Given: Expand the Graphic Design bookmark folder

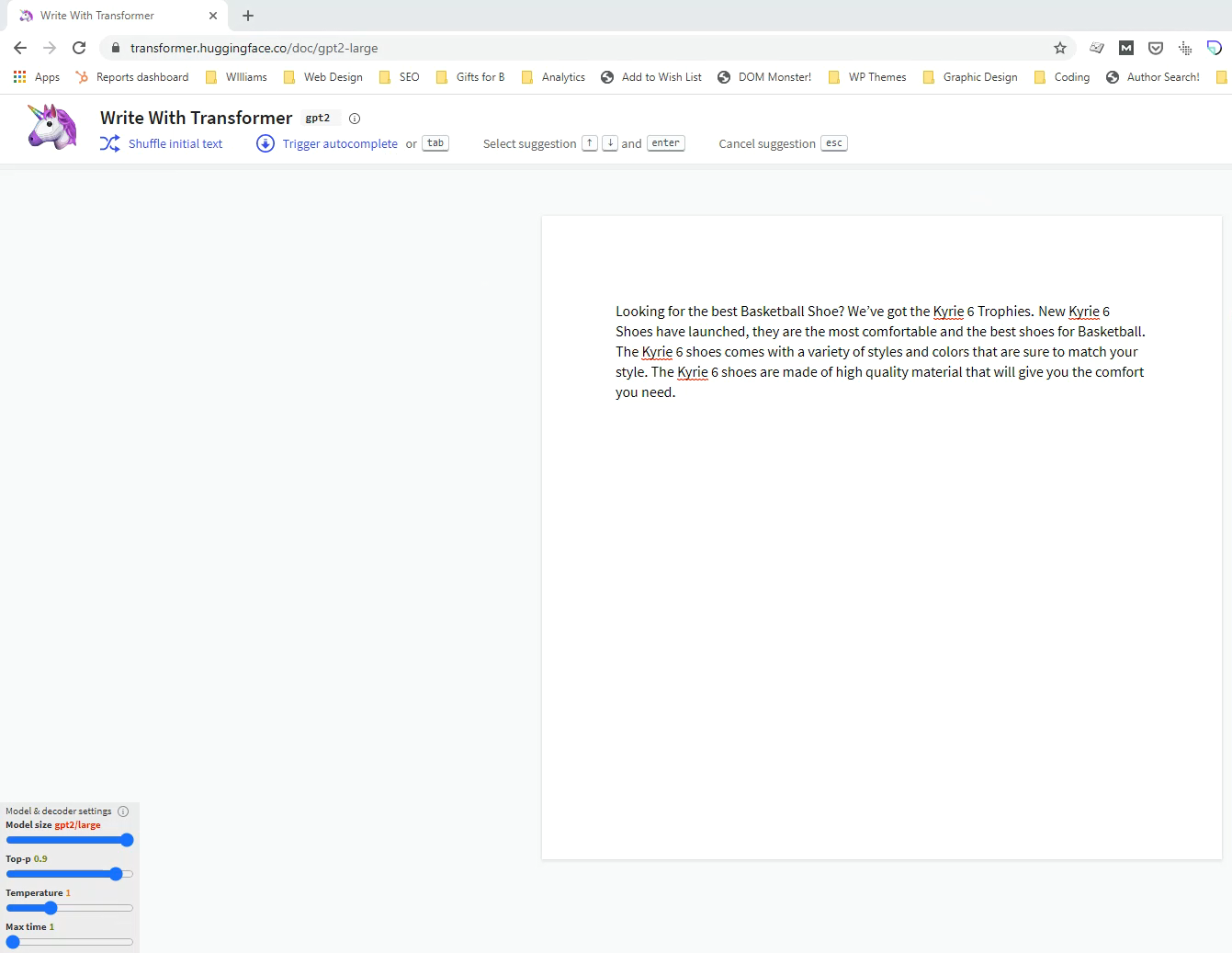Looking at the screenshot, I should pos(970,77).
